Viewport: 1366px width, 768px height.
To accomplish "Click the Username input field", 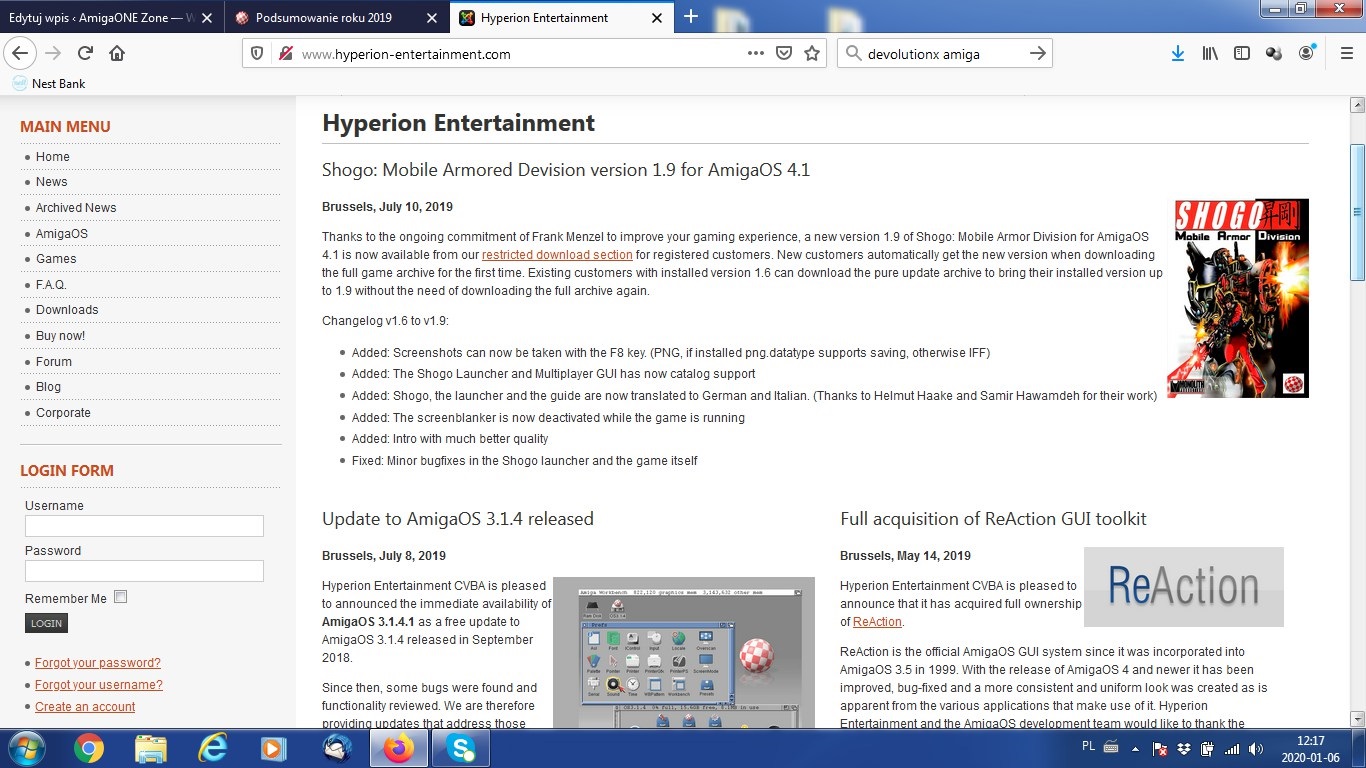I will pyautogui.click(x=144, y=526).
